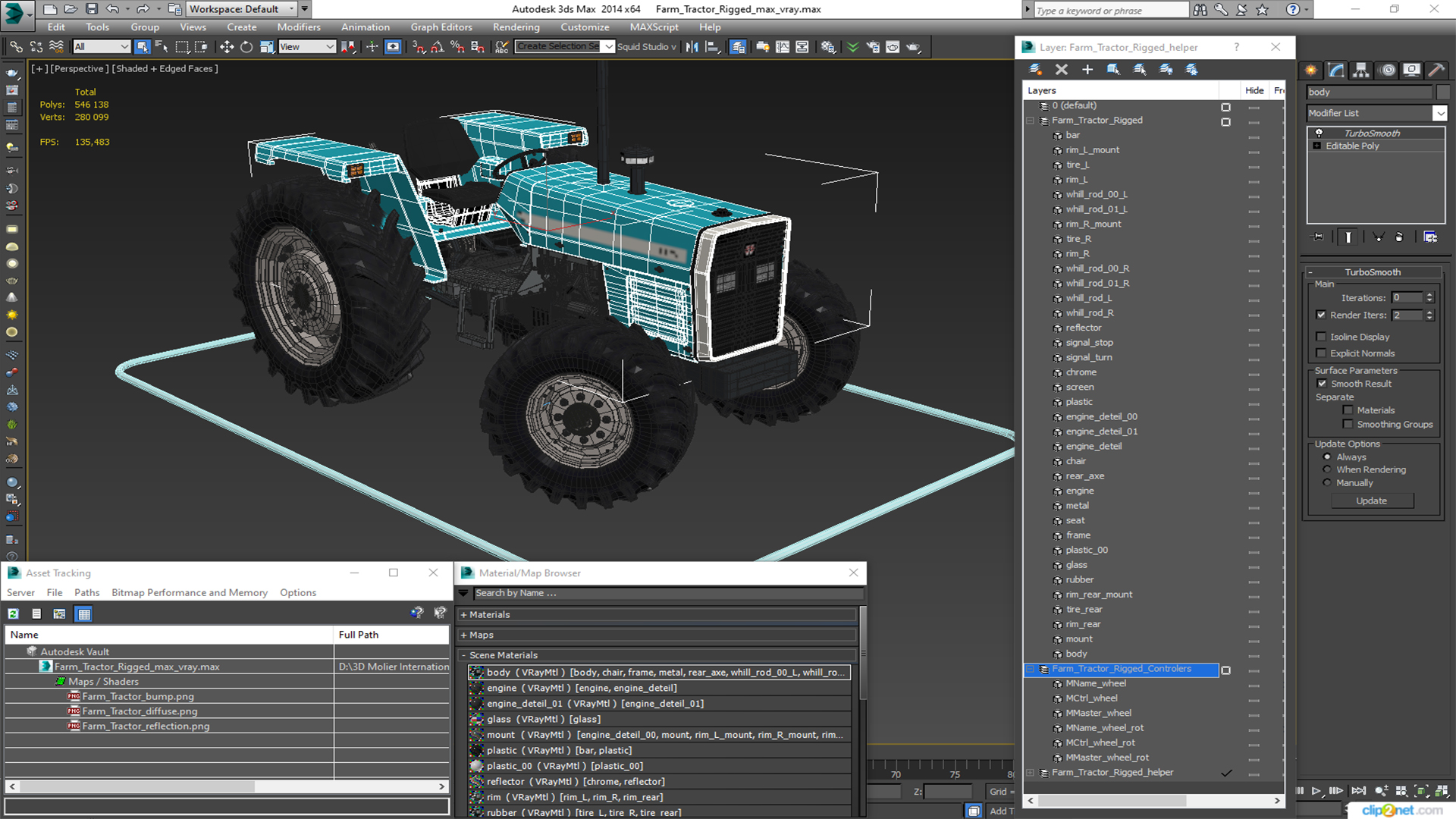The width and height of the screenshot is (1456, 819).
Task: Open the Workspace Default dropdown
Action: tap(242, 9)
